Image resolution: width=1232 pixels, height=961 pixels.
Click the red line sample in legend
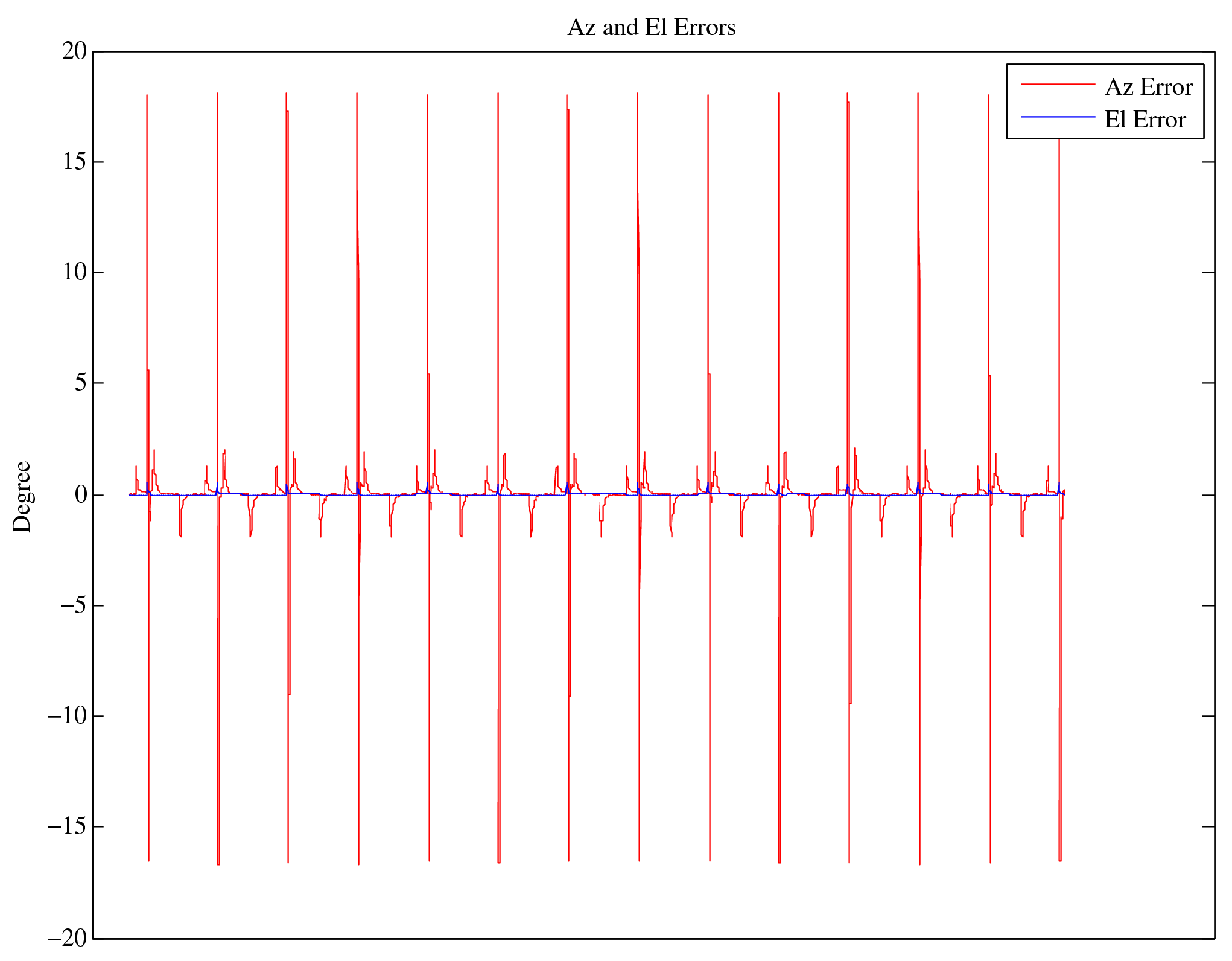pyautogui.click(x=1057, y=85)
